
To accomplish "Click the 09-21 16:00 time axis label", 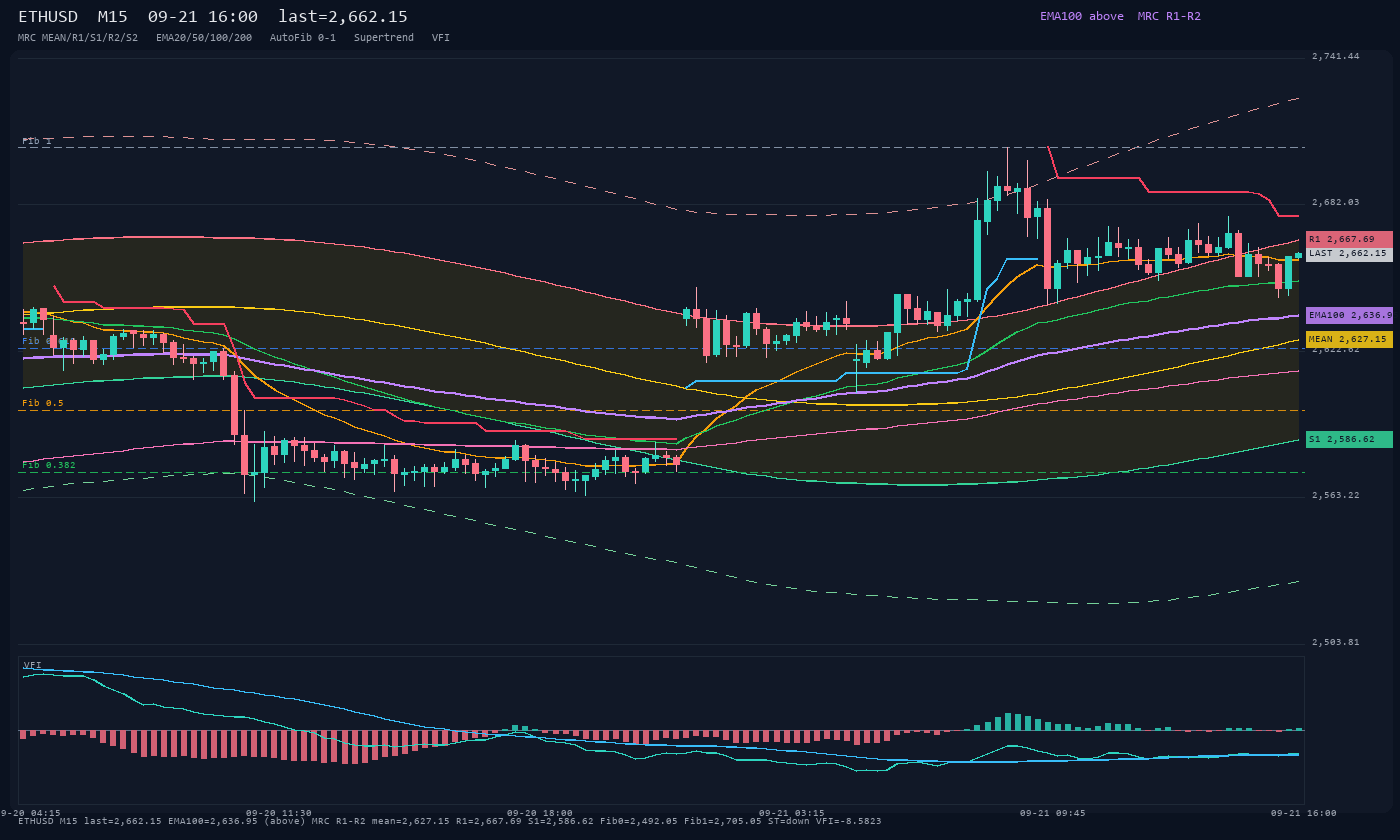I will coord(1303,813).
